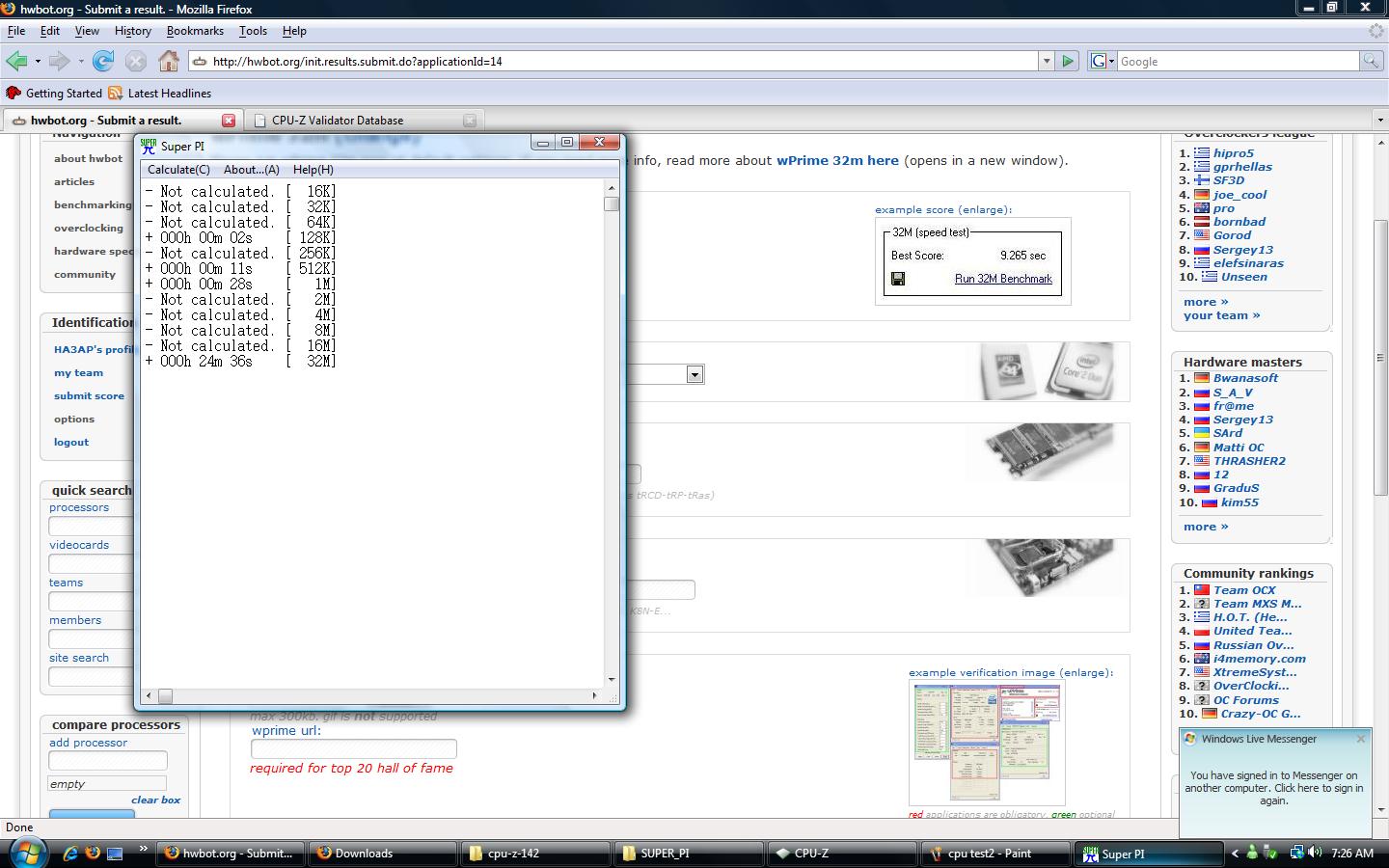Click Messenger sign in again notification text
Image resolution: width=1389 pixels, height=868 pixels.
tap(1274, 788)
